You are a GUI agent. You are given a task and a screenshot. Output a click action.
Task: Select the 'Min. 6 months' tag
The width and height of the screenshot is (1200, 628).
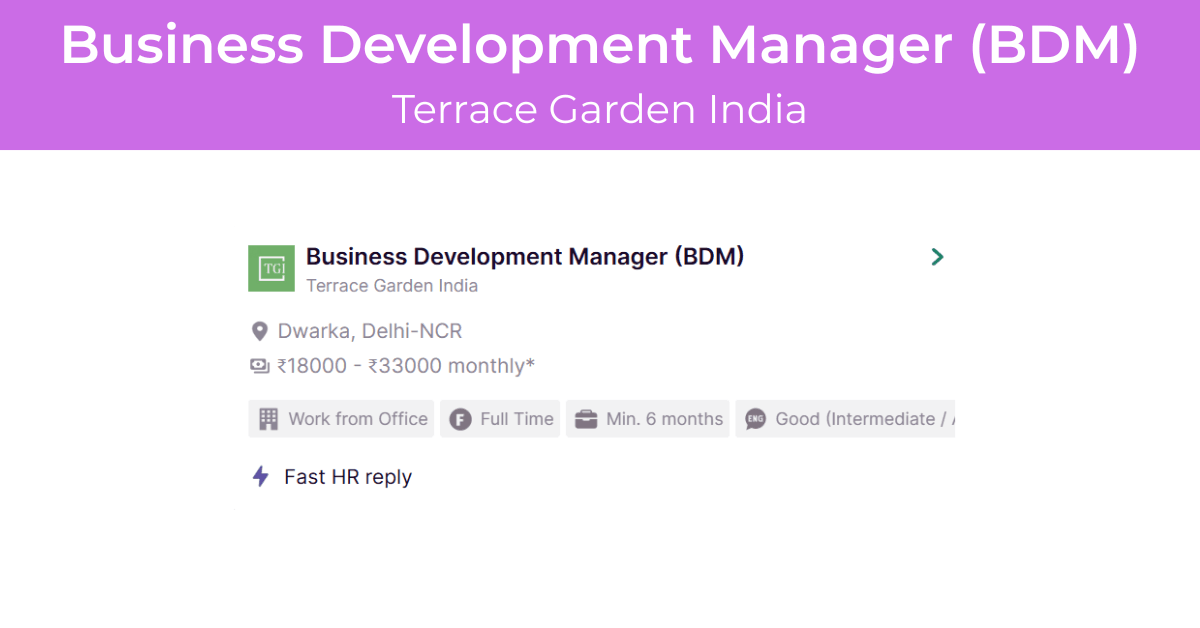(648, 419)
